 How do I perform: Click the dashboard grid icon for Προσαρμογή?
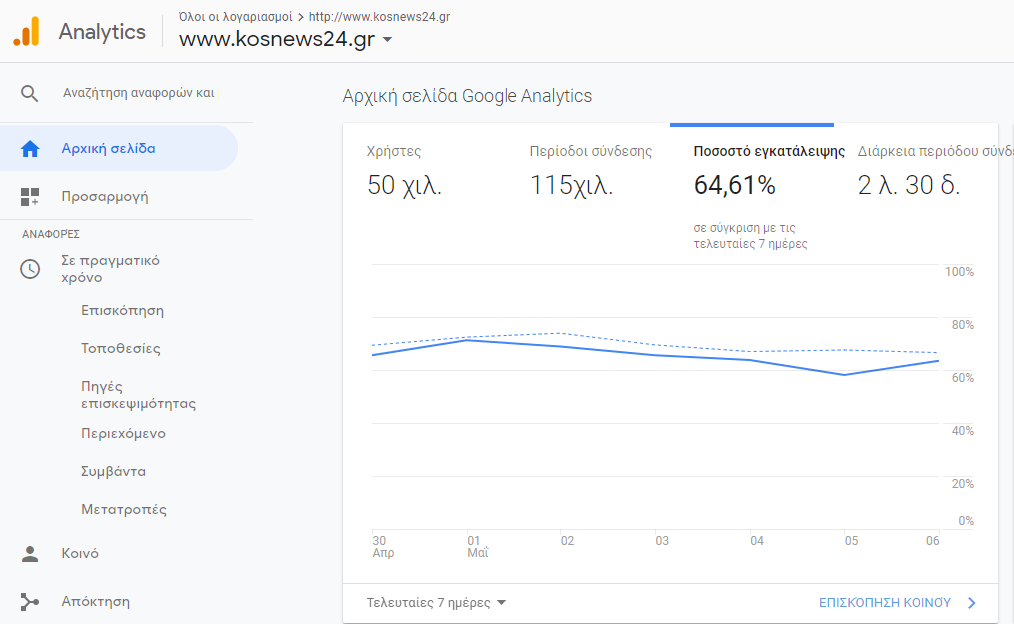pyautogui.click(x=30, y=197)
